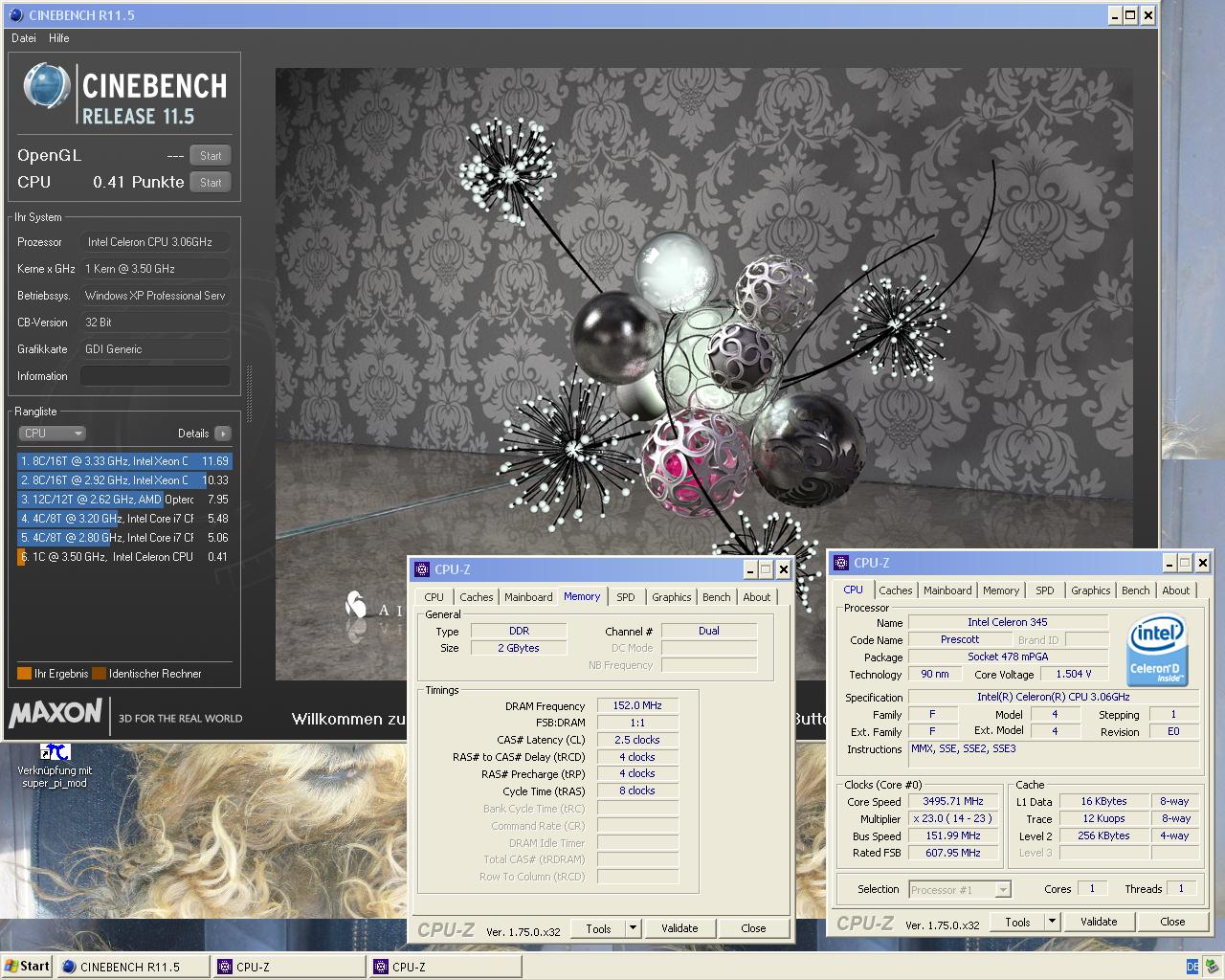Open SPD tab in right CPU-Z window
The image size is (1225, 980).
point(1045,590)
